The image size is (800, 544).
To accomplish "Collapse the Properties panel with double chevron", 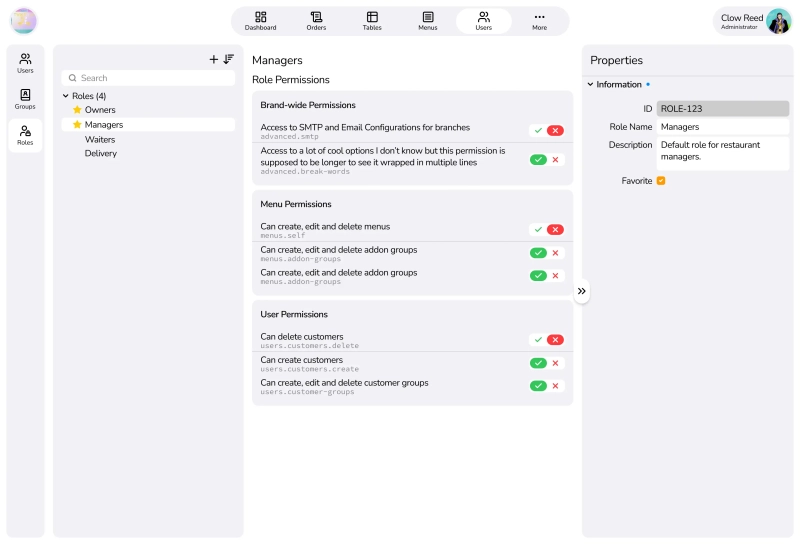I will 582,291.
